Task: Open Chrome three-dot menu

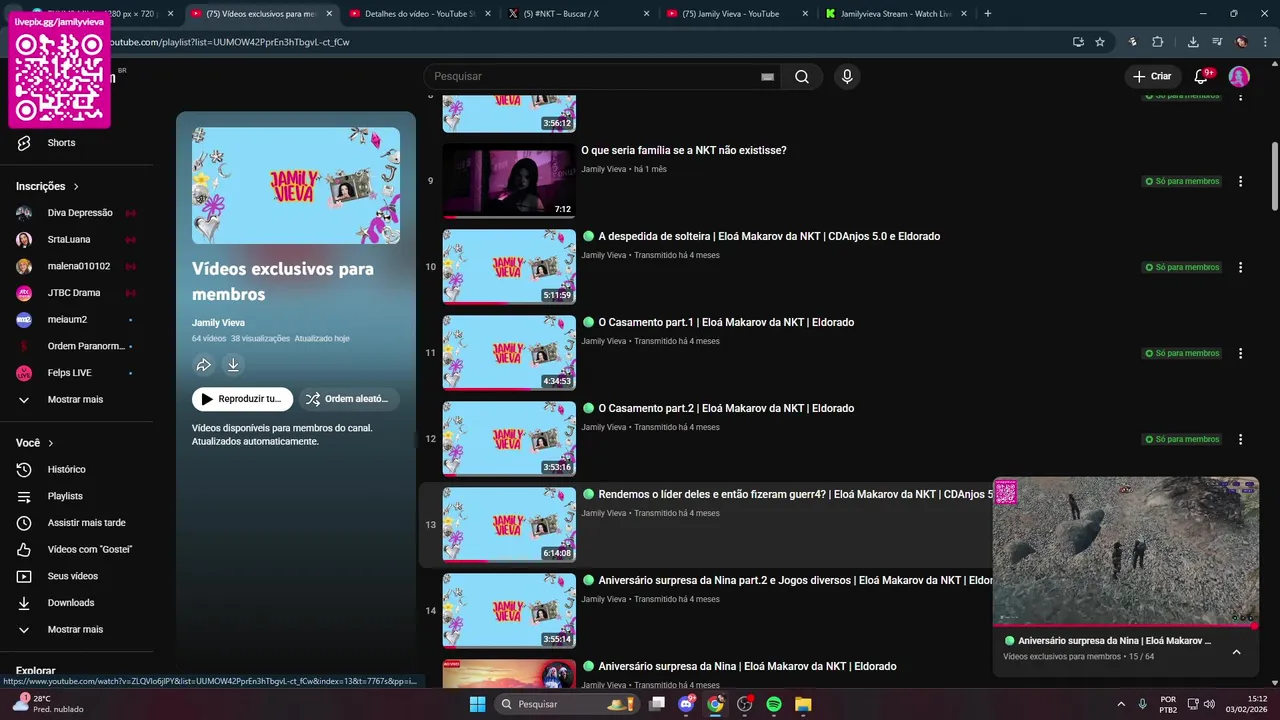Action: [1264, 42]
